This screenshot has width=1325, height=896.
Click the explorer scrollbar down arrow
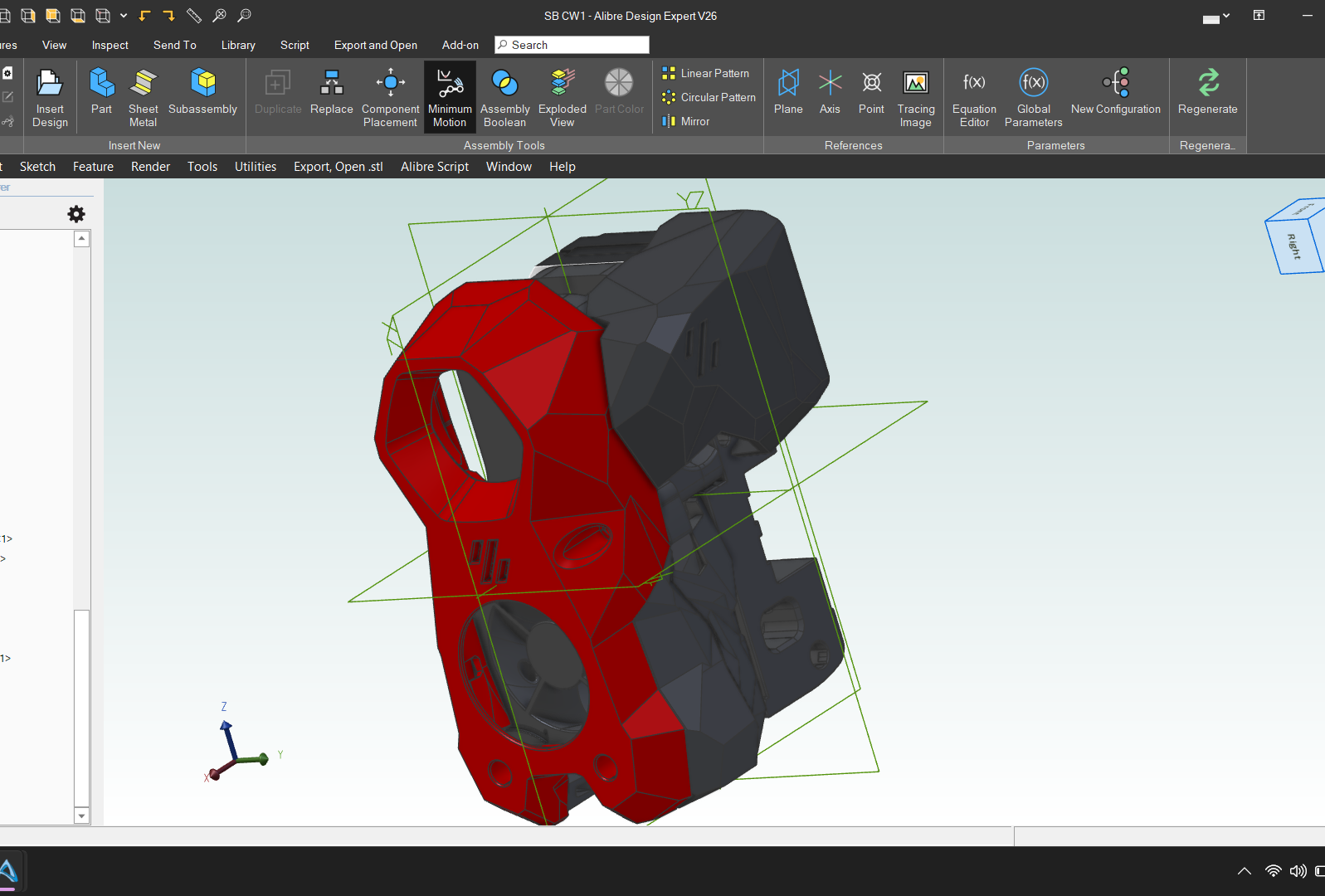[81, 816]
